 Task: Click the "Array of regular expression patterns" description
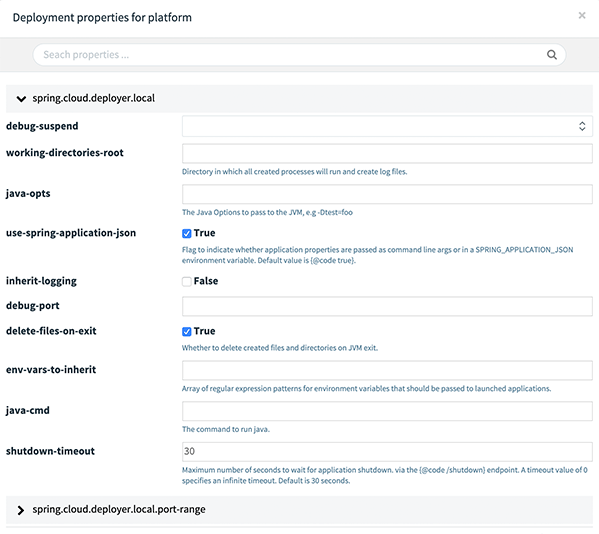[366, 389]
